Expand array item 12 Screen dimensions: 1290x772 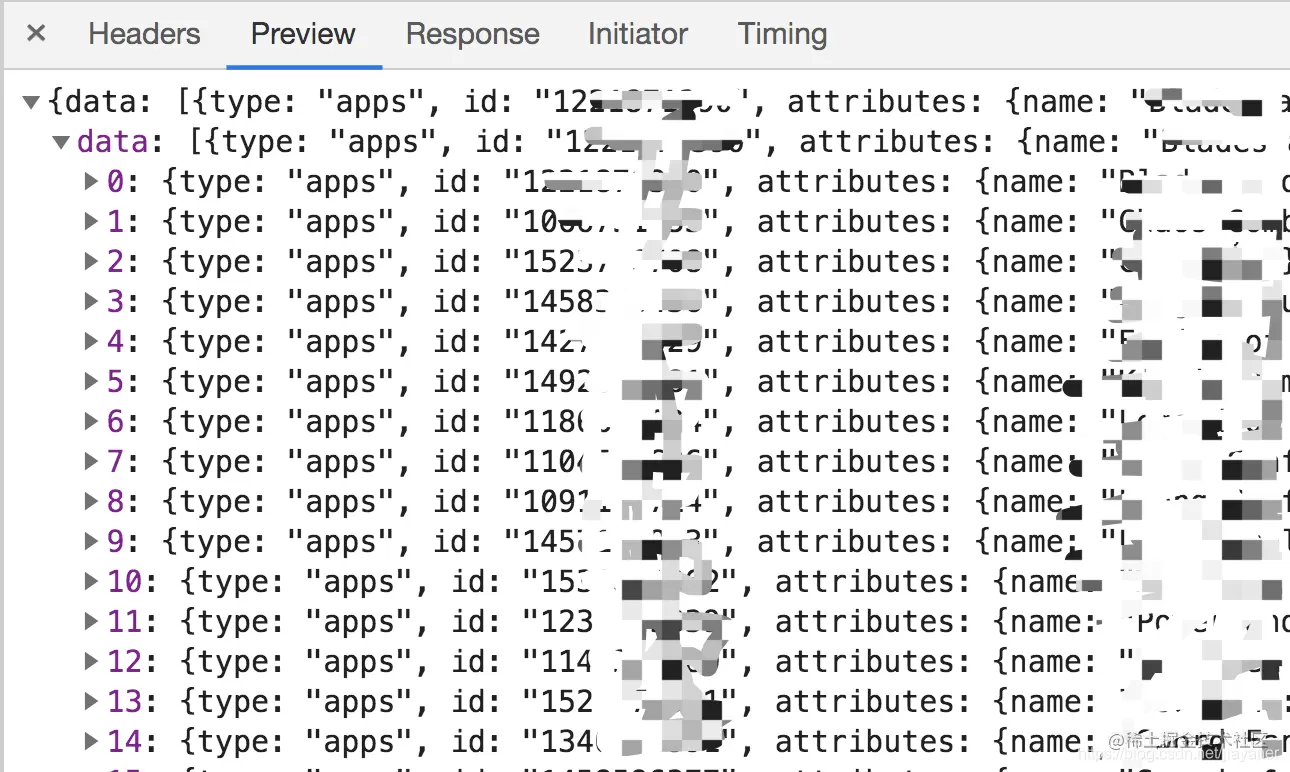click(91, 662)
